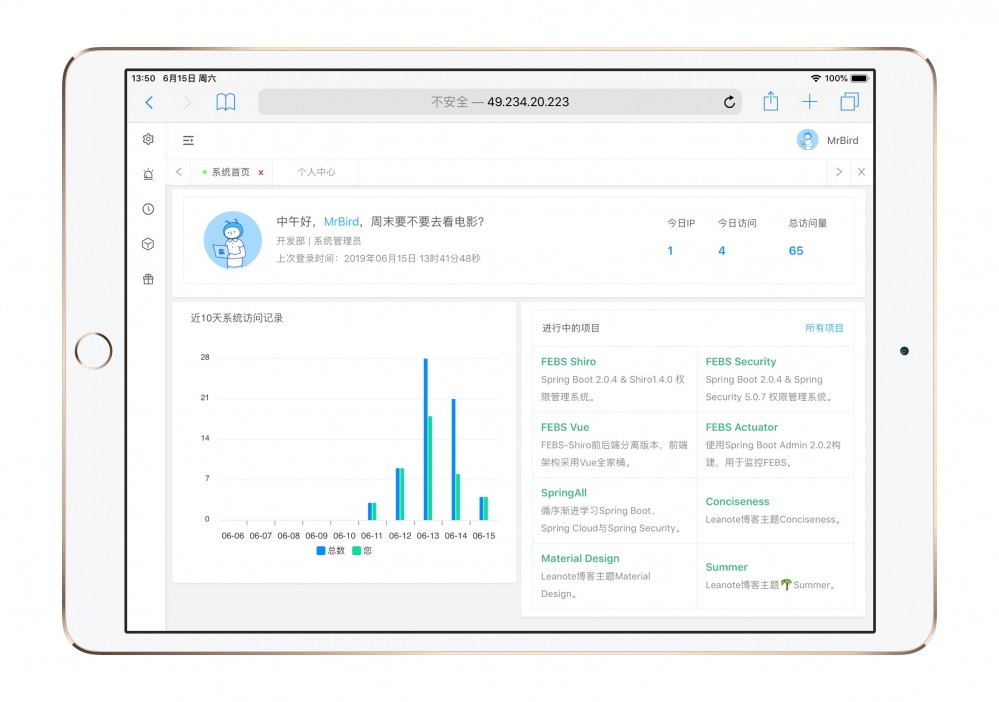Click the Safari share icon
The width and height of the screenshot is (999, 702).
click(770, 101)
